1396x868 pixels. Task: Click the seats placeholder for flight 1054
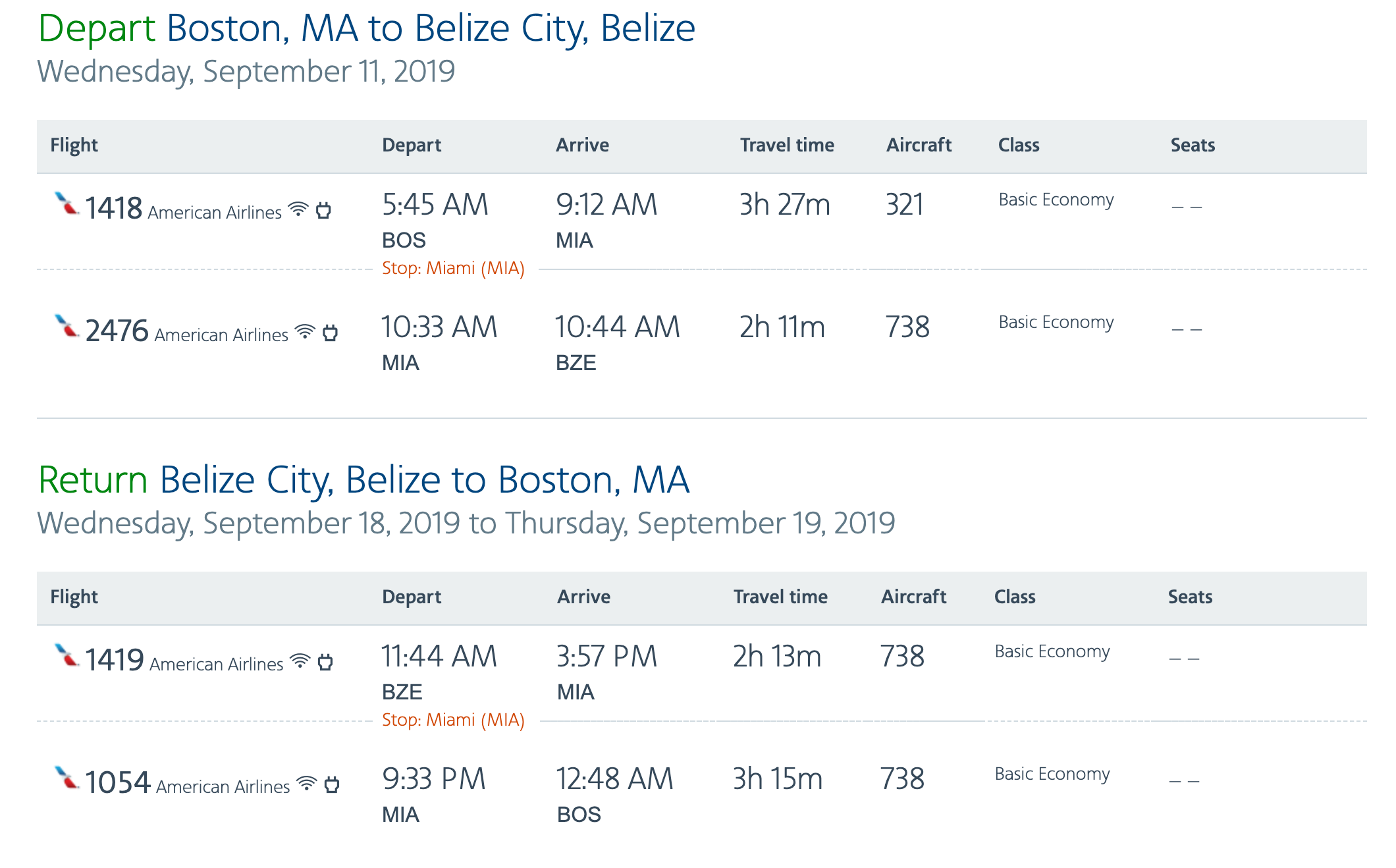click(1184, 781)
